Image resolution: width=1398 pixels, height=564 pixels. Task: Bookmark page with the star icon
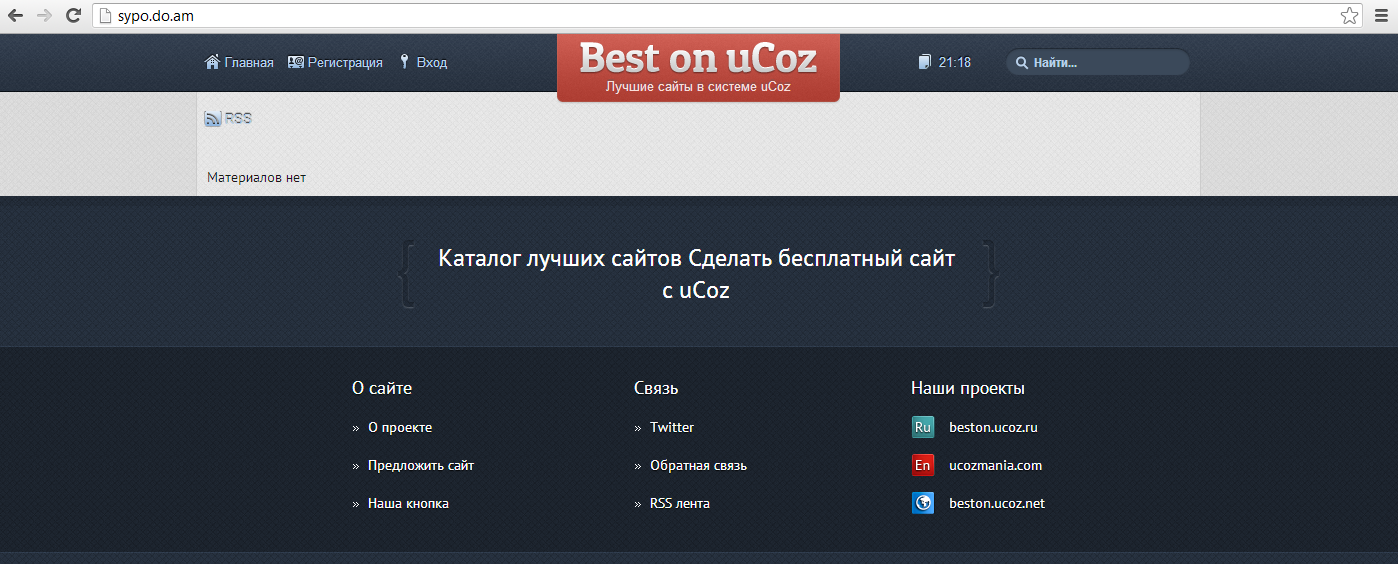point(1349,15)
